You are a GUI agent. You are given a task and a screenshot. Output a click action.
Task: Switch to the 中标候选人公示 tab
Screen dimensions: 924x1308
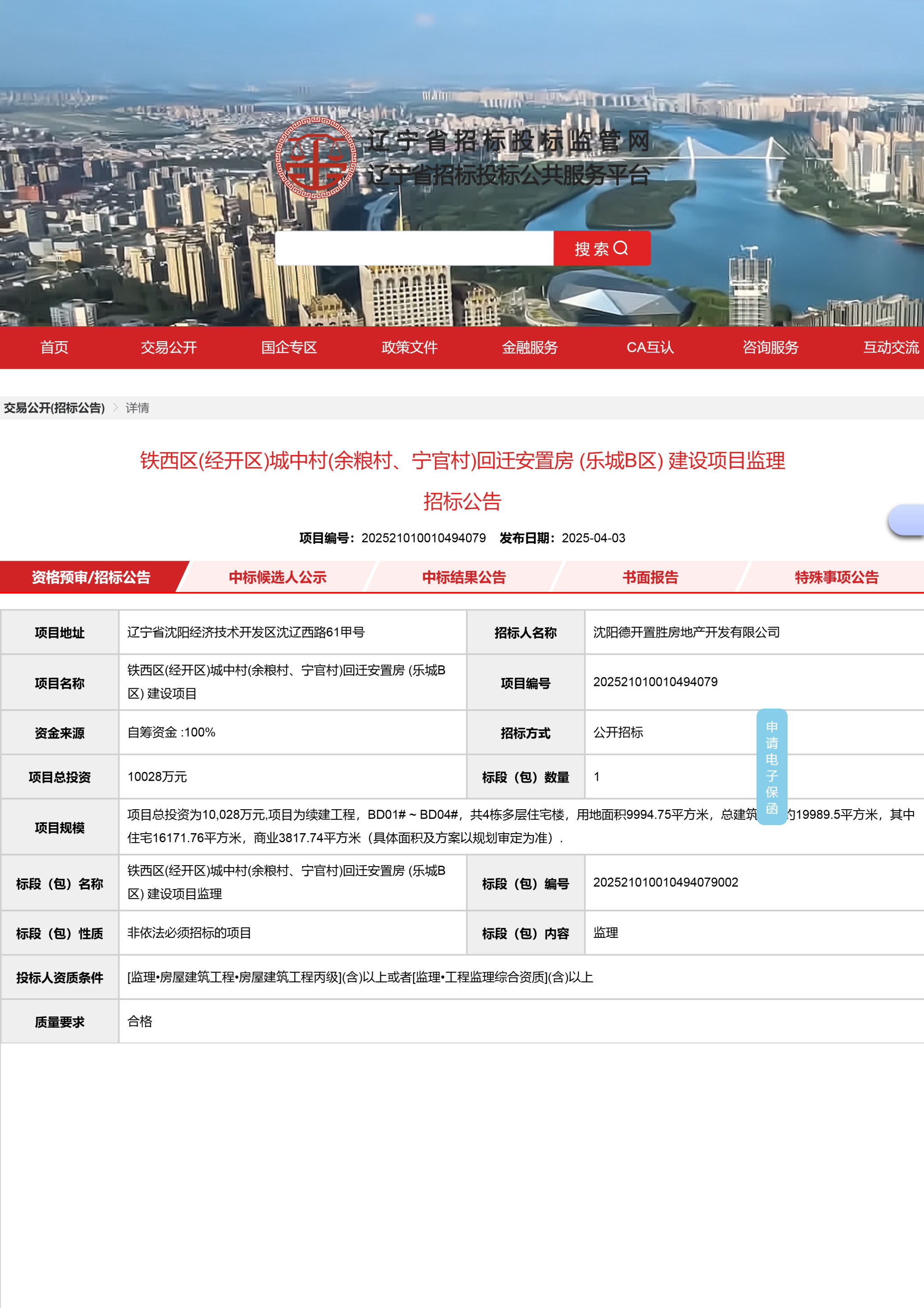pos(277,577)
